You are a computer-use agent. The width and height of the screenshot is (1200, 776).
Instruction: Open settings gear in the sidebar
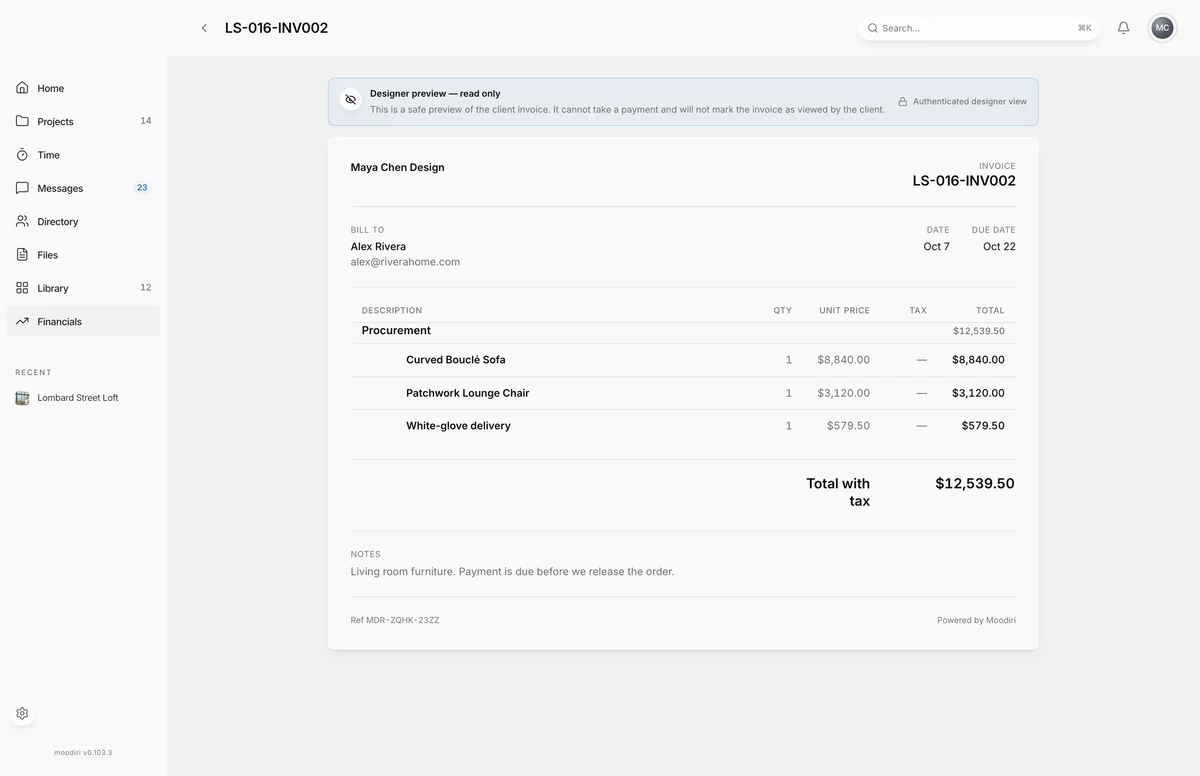coord(22,714)
